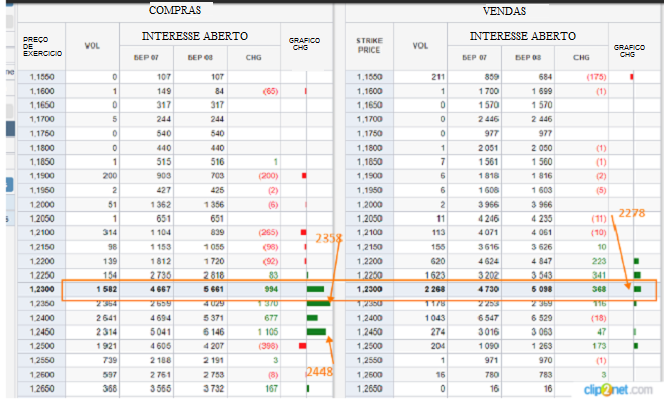Click the VOL column header under COMPRAS

click(93, 45)
